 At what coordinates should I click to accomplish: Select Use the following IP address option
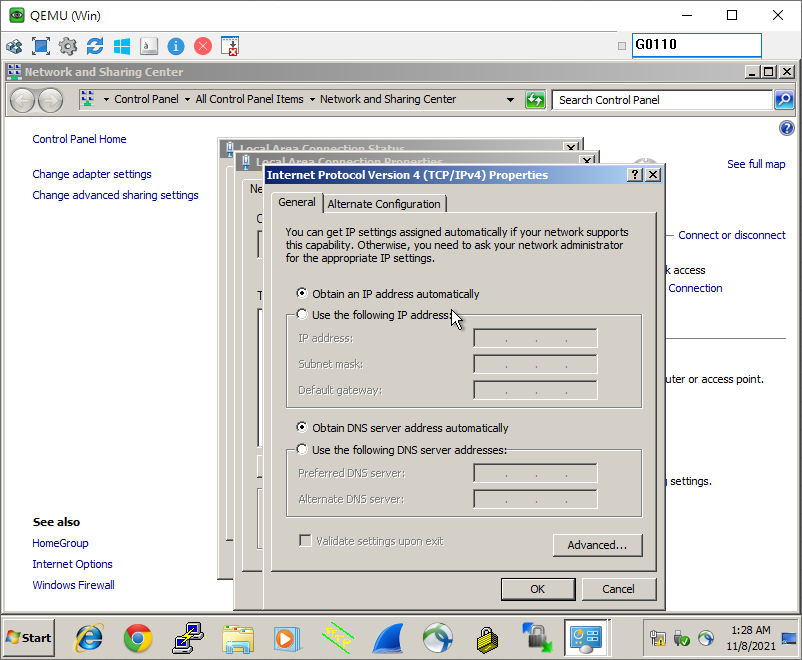302,315
